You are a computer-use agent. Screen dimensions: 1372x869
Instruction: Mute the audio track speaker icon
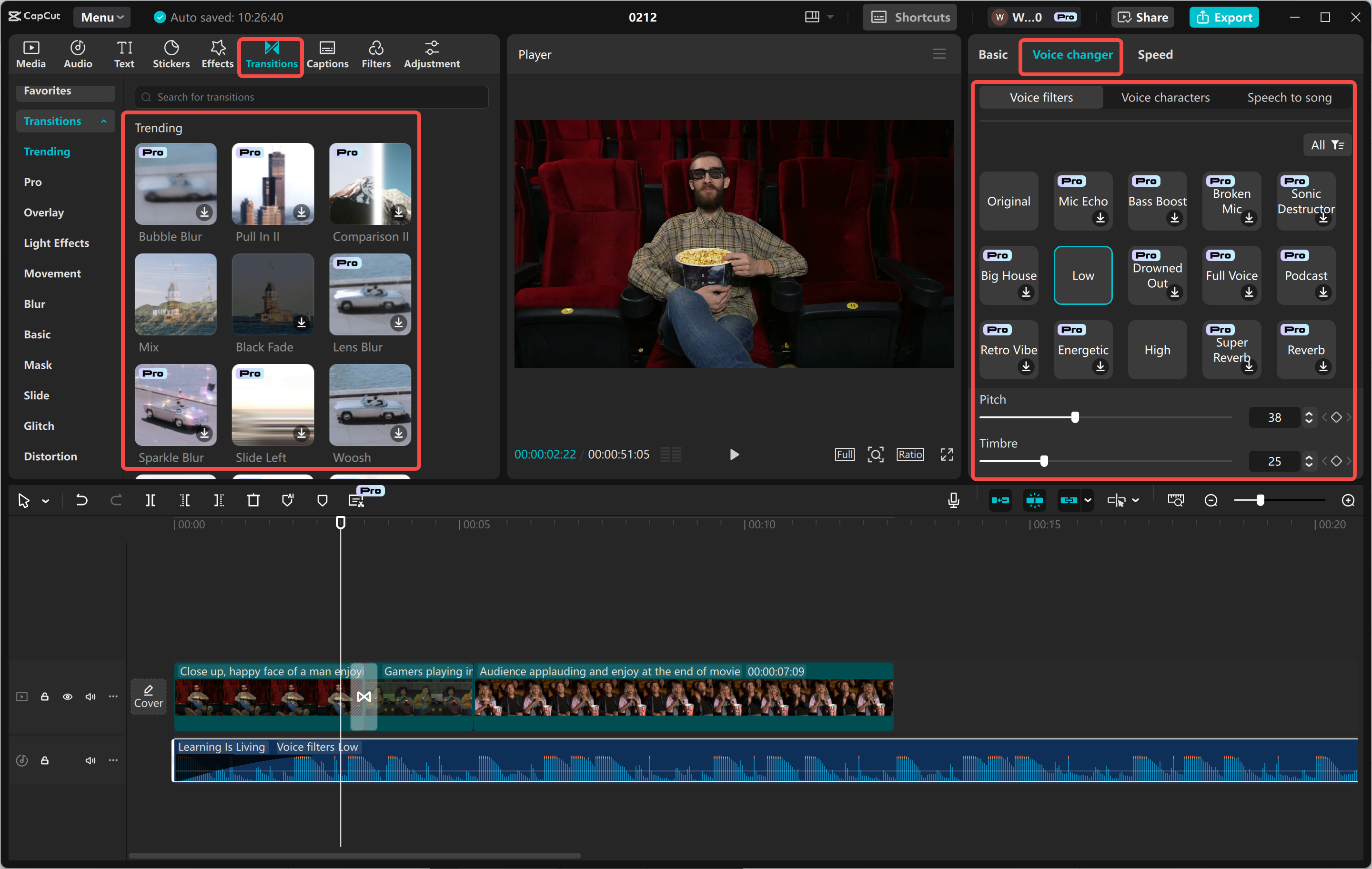click(x=90, y=760)
